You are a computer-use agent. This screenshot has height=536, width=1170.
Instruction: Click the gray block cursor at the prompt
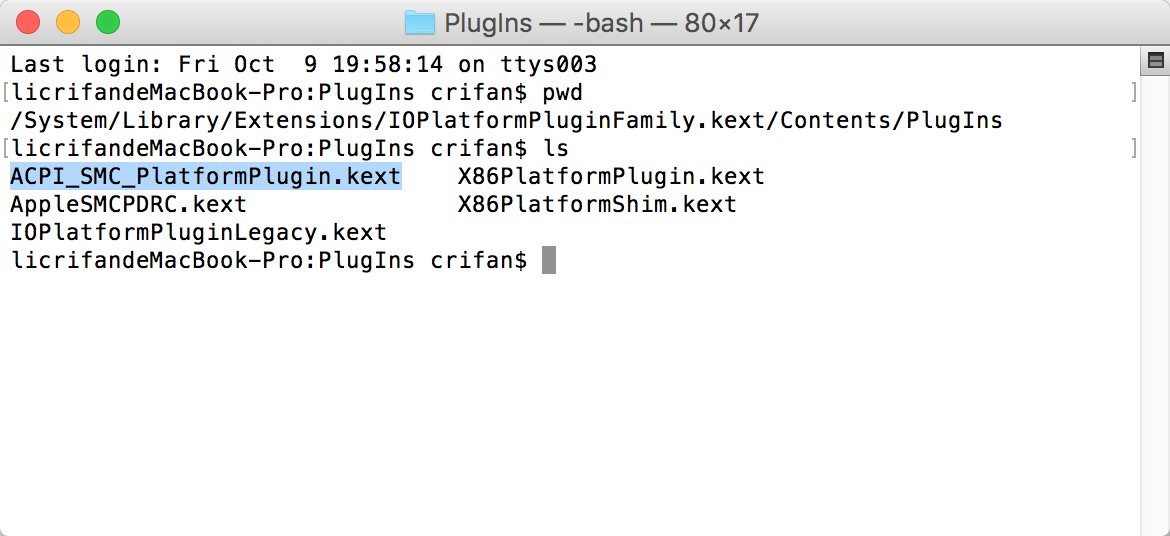click(x=548, y=261)
